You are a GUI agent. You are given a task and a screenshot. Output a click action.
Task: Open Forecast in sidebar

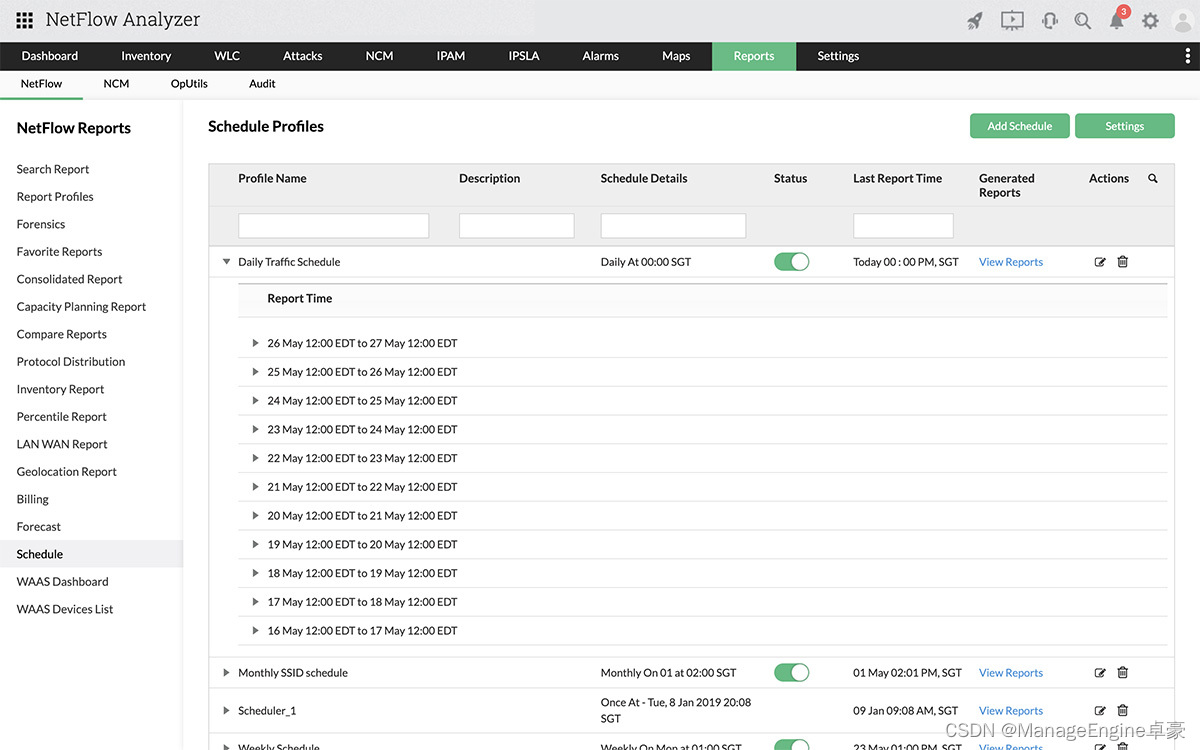(x=39, y=527)
